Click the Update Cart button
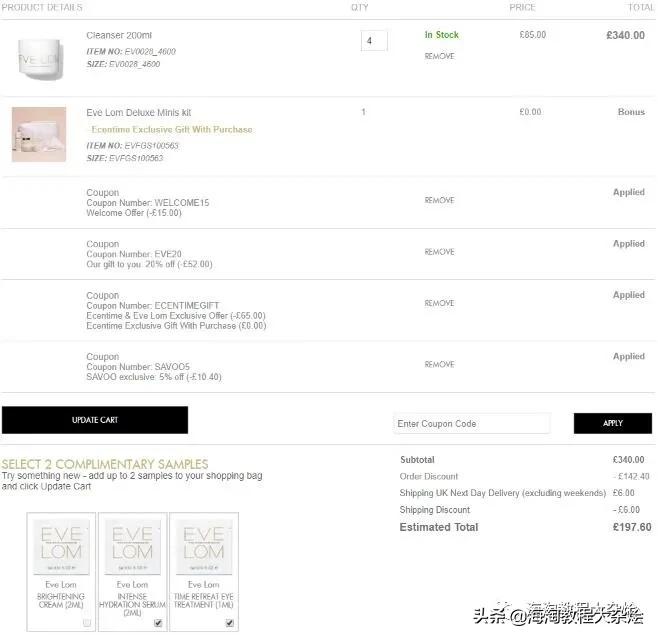Screen dimensions: 658x639 coord(95,420)
